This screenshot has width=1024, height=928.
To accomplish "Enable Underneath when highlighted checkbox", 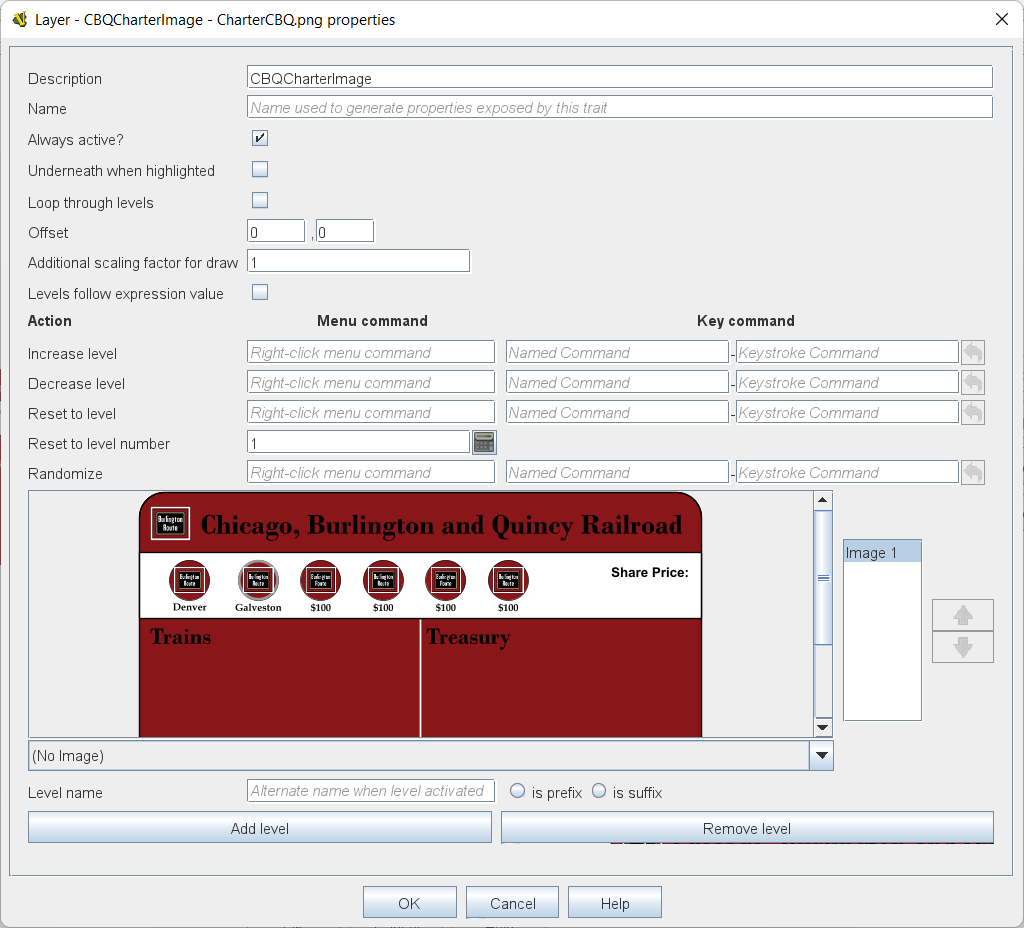I will [260, 169].
